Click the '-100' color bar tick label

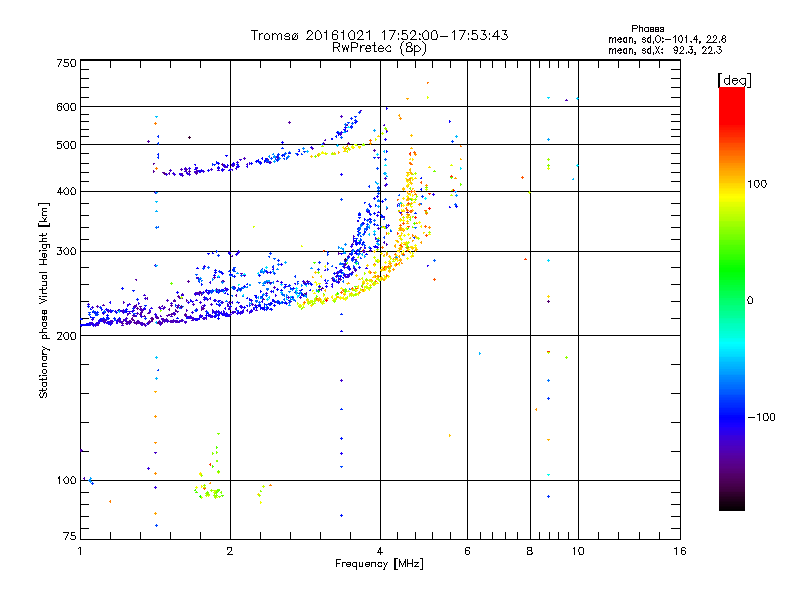(761, 417)
